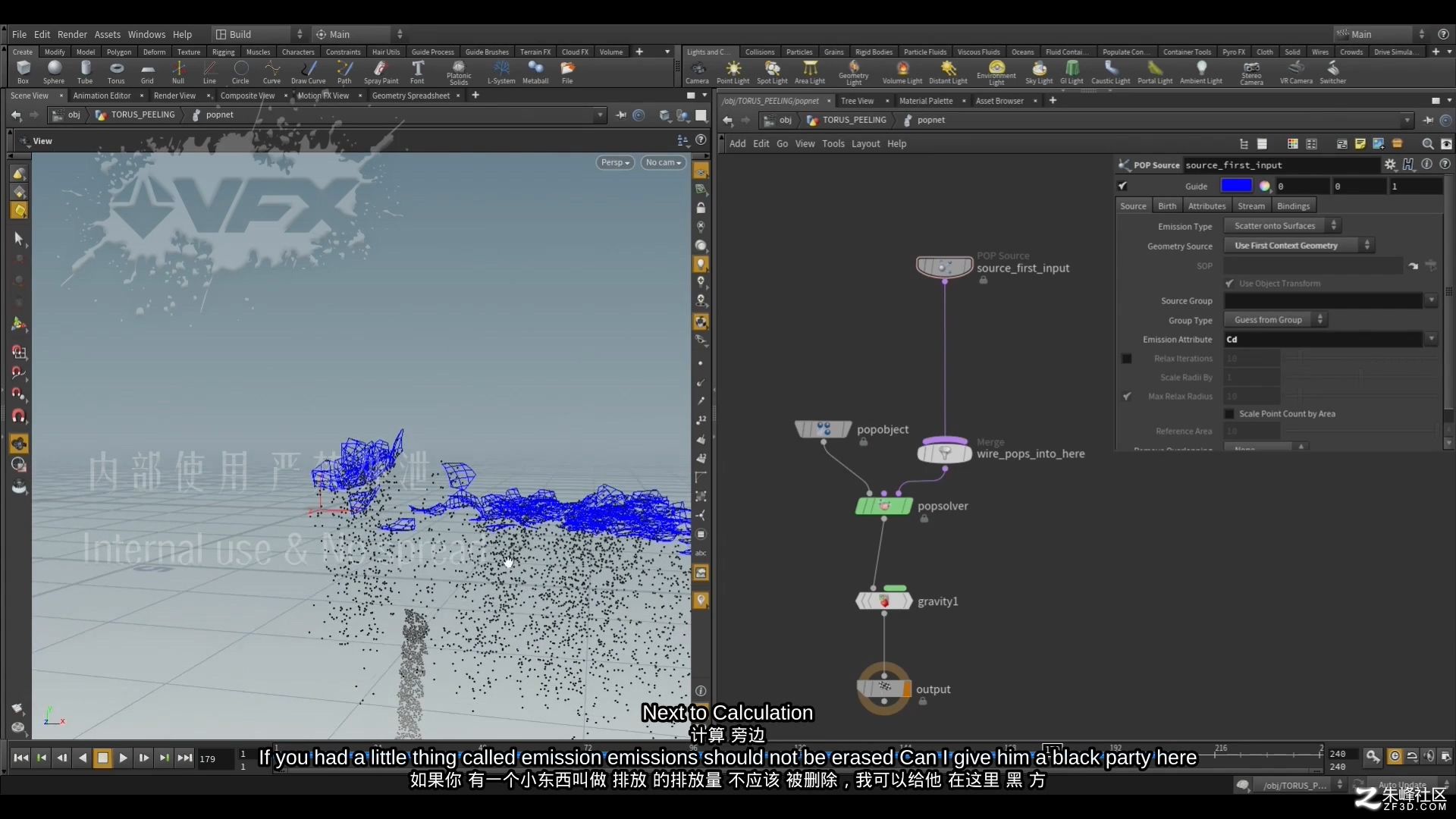Screen dimensions: 1456x819
Task: Open the Main takes dropdown in top bar
Action: [359, 34]
